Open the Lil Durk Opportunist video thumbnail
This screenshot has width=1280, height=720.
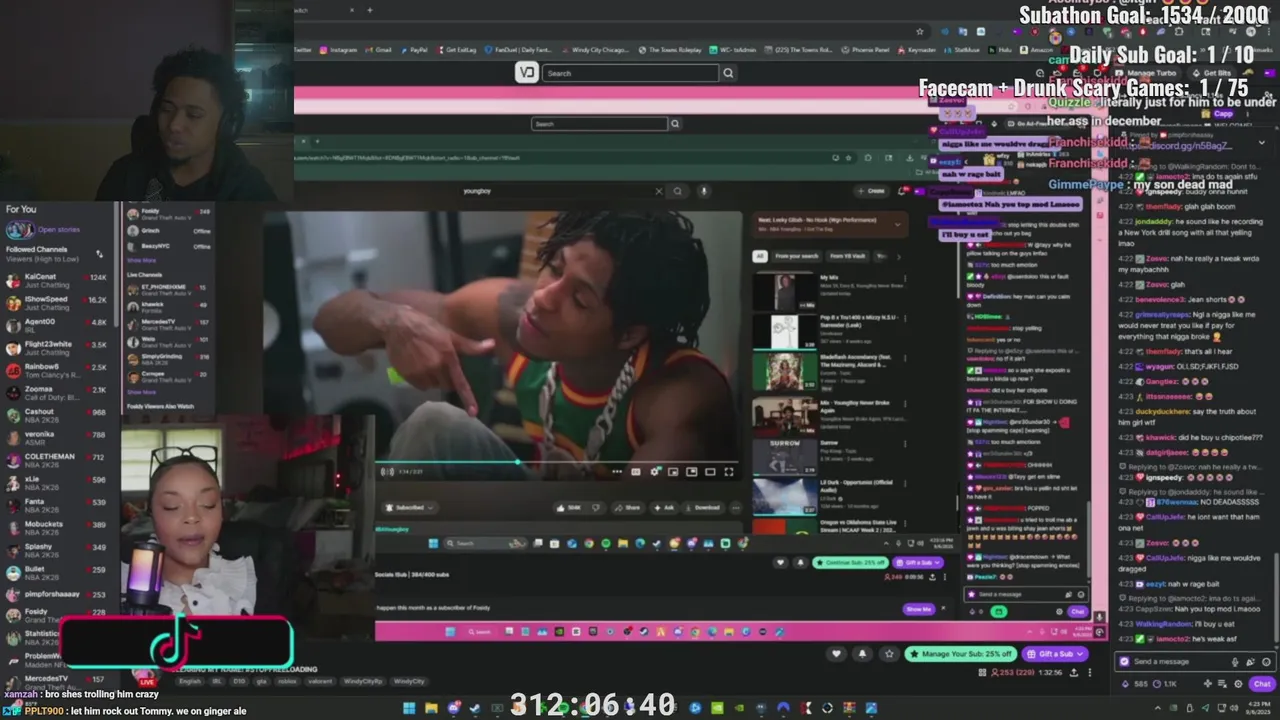[785, 496]
